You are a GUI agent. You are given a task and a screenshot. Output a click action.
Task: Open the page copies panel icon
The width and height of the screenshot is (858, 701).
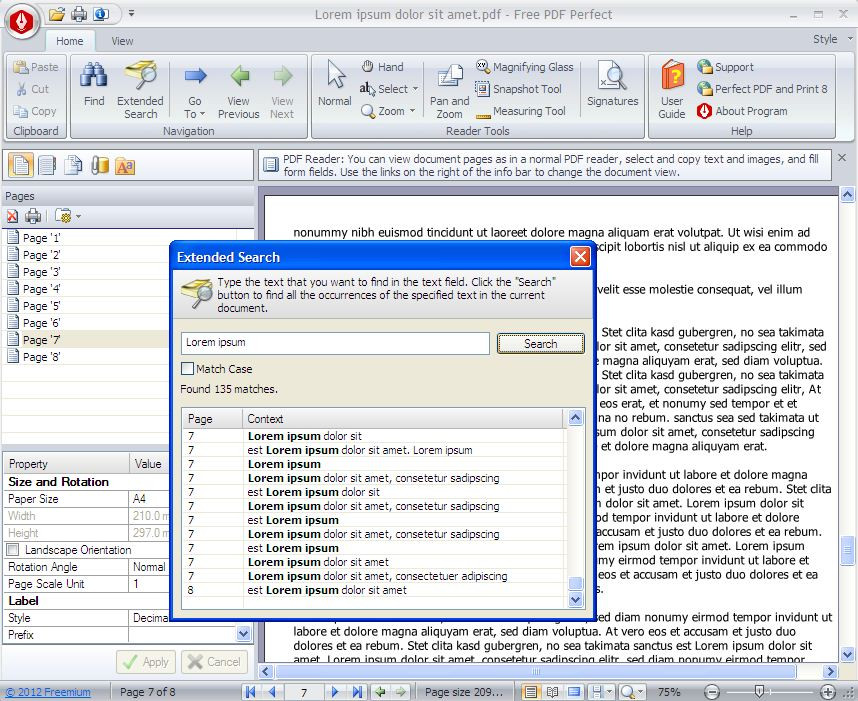click(x=73, y=165)
